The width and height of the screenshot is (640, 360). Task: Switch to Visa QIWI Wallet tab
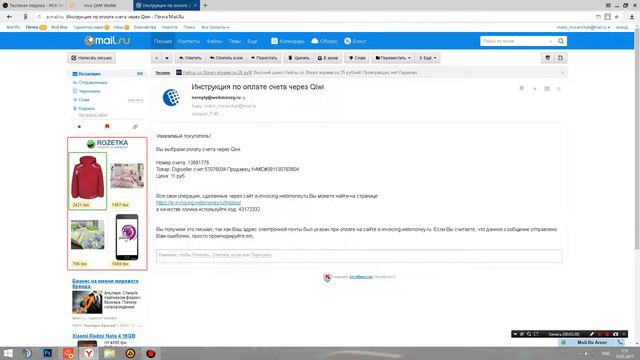100,5
